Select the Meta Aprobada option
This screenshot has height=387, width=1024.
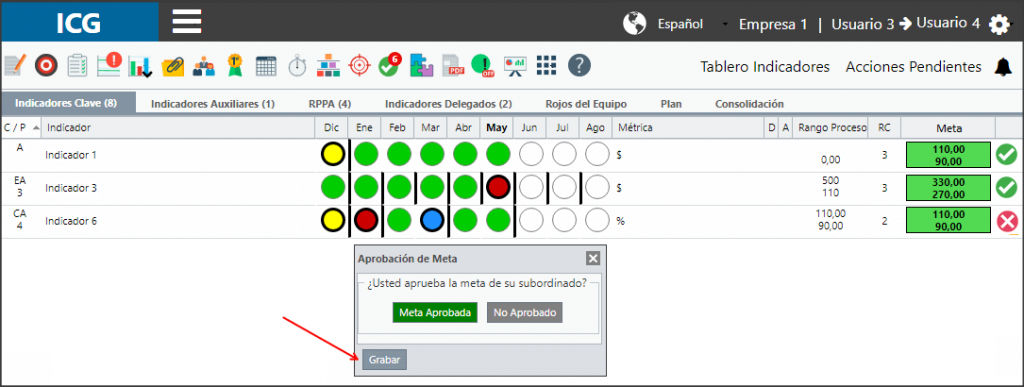pyautogui.click(x=435, y=313)
